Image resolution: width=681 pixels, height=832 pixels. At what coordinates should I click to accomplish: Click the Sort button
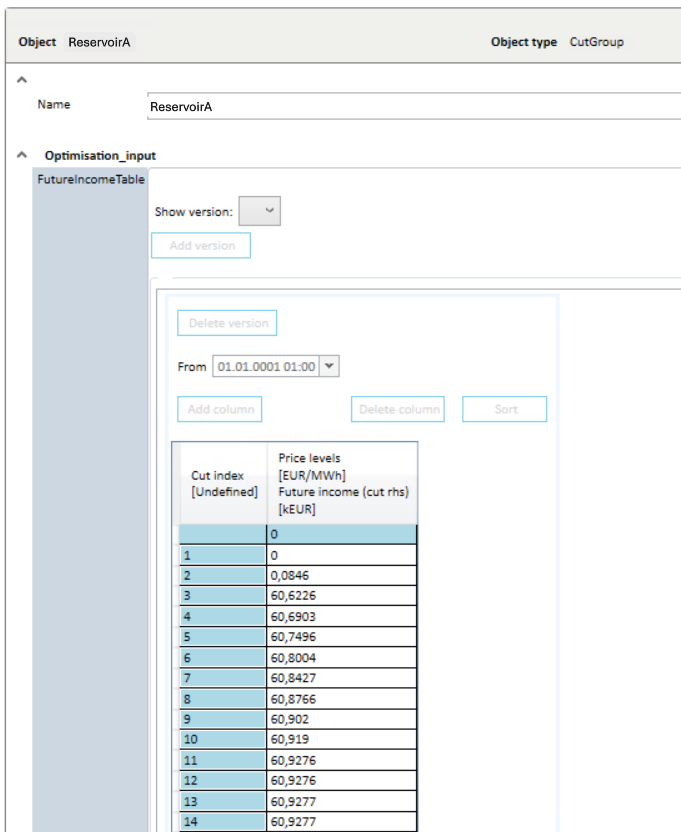pyautogui.click(x=505, y=409)
